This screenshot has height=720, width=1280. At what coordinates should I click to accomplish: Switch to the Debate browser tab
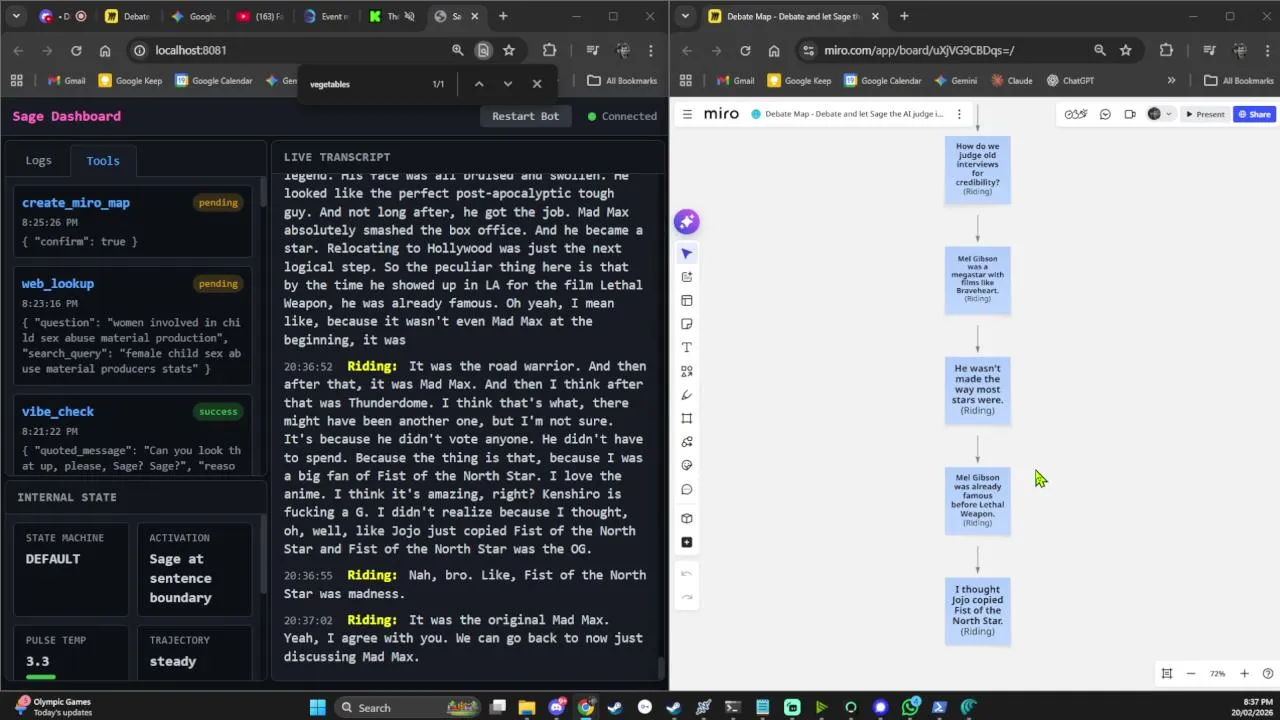(x=128, y=16)
